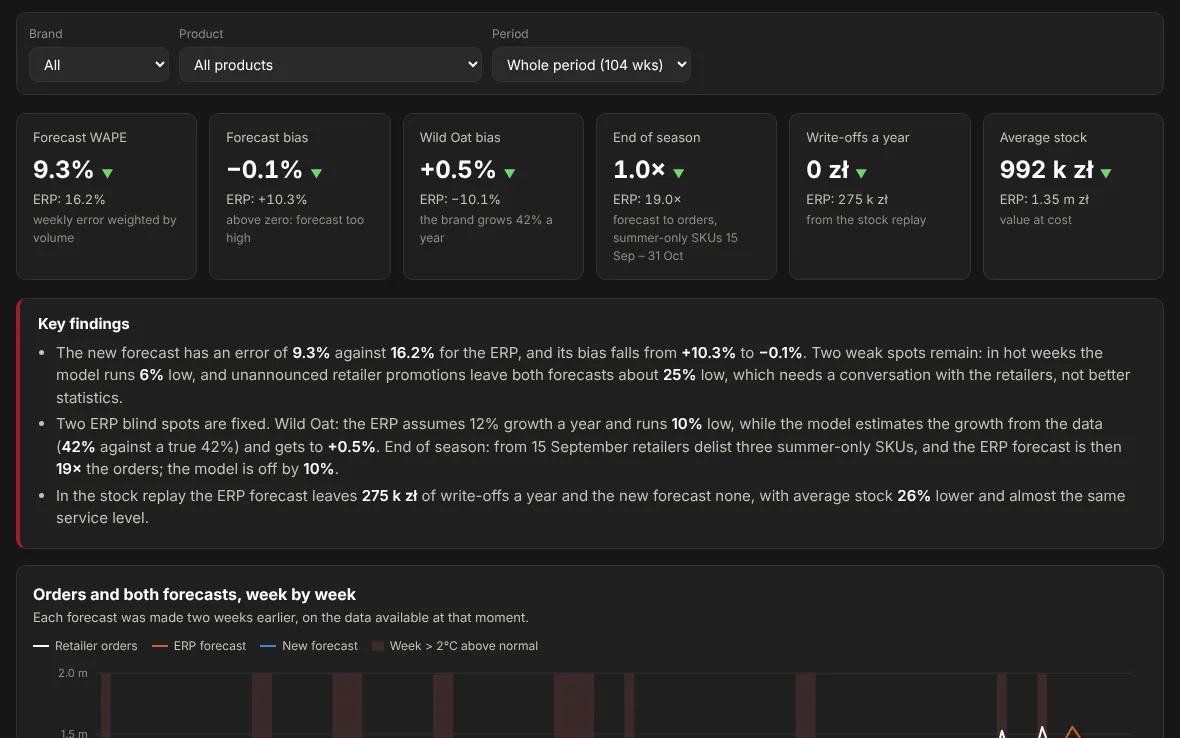The height and width of the screenshot is (738, 1180).
Task: Click the New forecast legend line marker
Action: [268, 645]
